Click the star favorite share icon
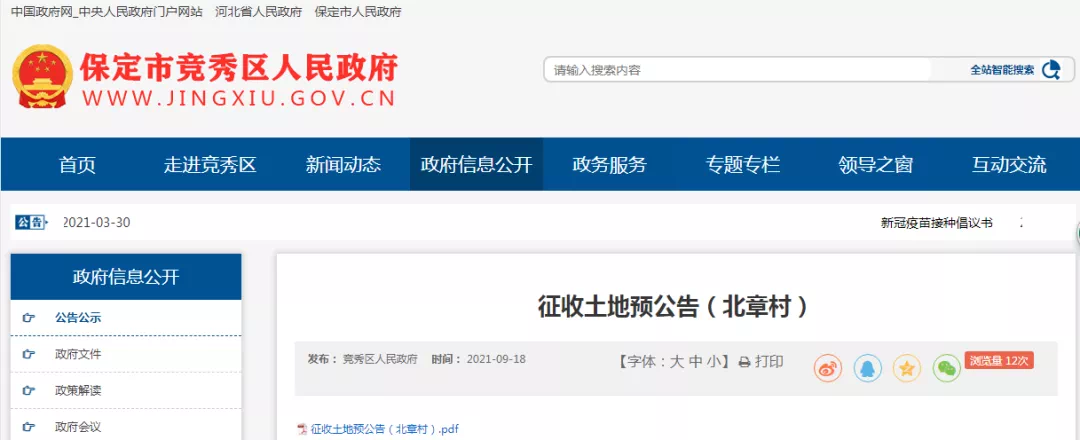 point(906,368)
